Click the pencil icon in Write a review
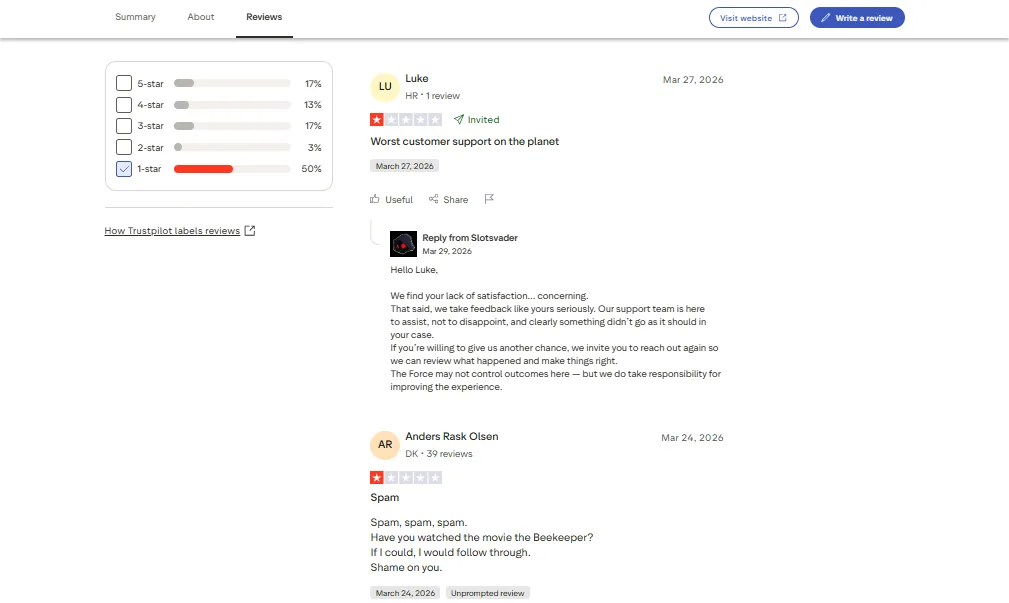Image resolution: width=1009 pixels, height=603 pixels. click(x=826, y=18)
